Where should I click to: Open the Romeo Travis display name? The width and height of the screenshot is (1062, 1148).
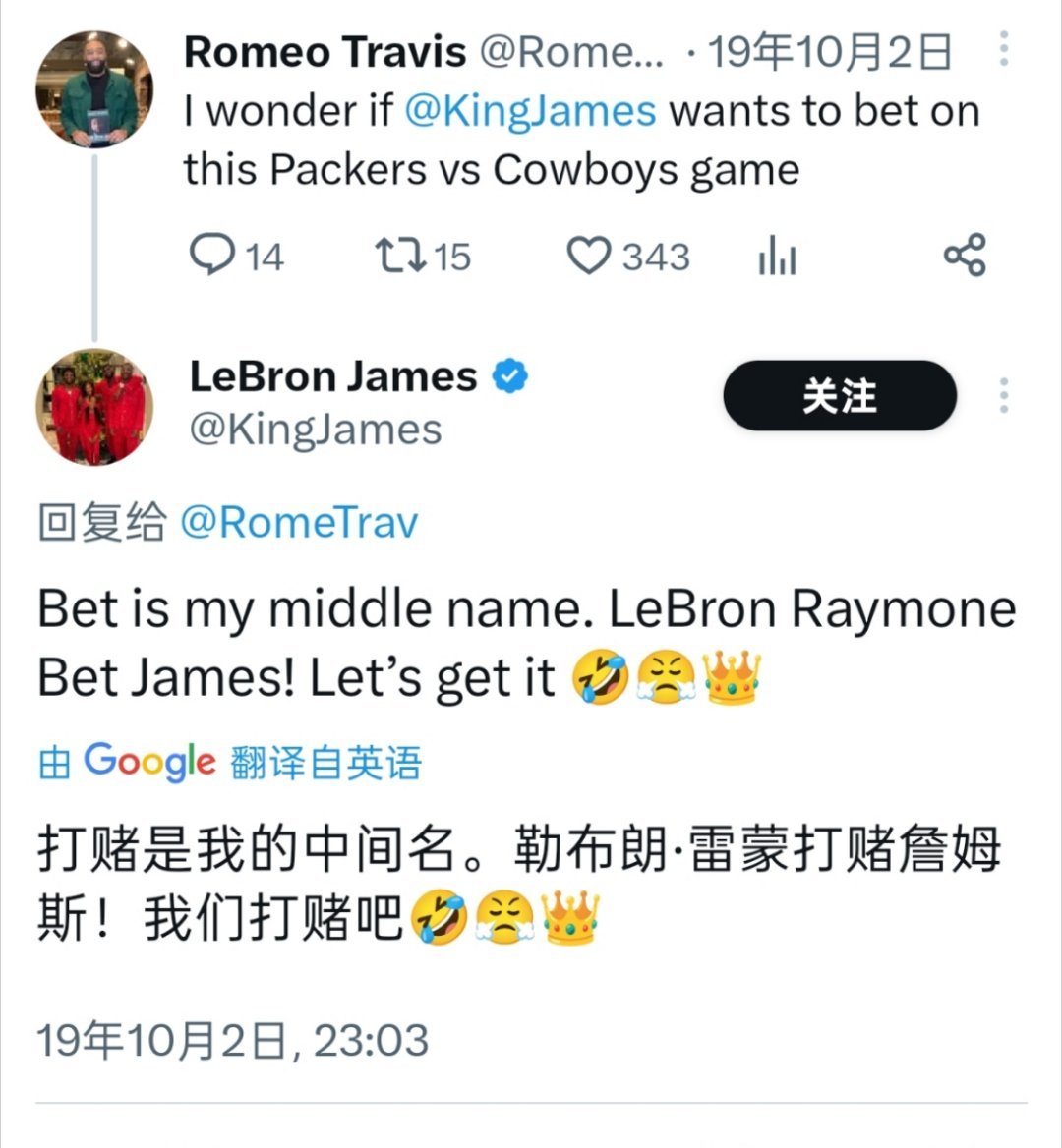pos(325,52)
